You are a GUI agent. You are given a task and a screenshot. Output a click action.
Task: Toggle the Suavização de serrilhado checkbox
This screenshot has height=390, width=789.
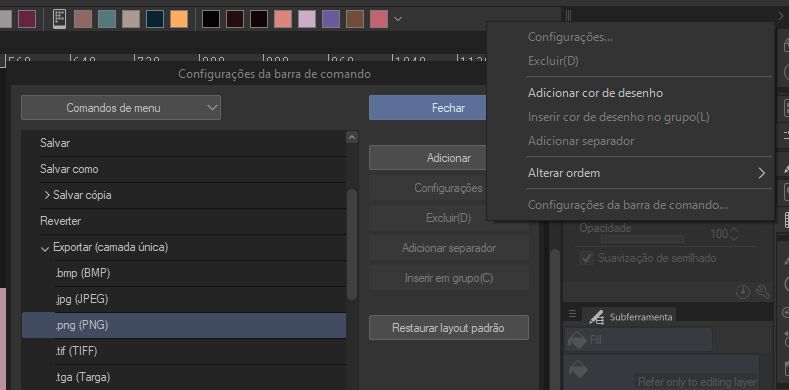click(587, 259)
